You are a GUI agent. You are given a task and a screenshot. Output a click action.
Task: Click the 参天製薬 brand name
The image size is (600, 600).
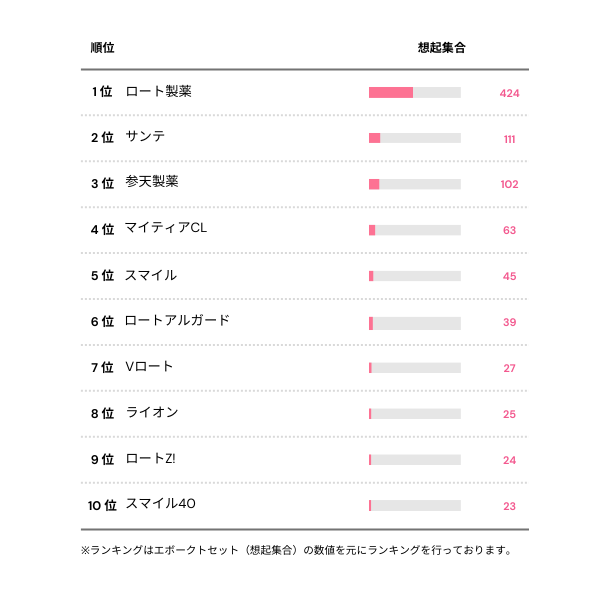tap(152, 183)
